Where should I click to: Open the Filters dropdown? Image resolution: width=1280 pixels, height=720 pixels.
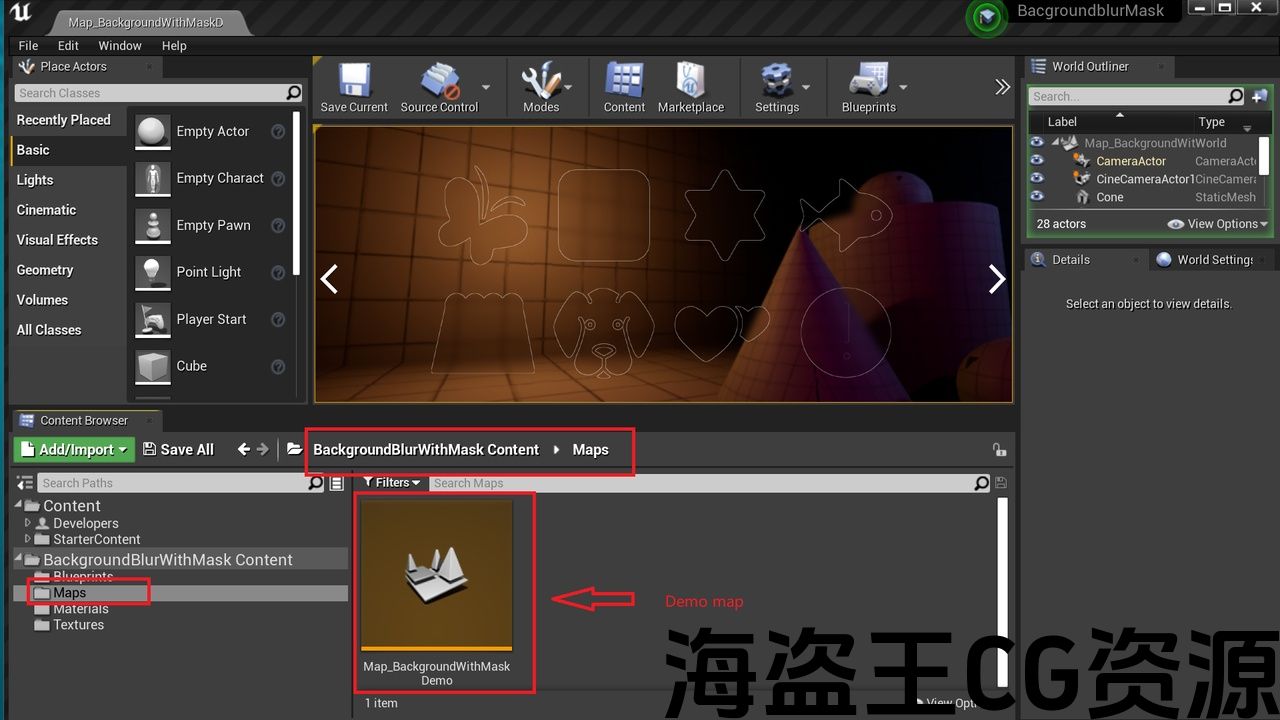click(391, 483)
